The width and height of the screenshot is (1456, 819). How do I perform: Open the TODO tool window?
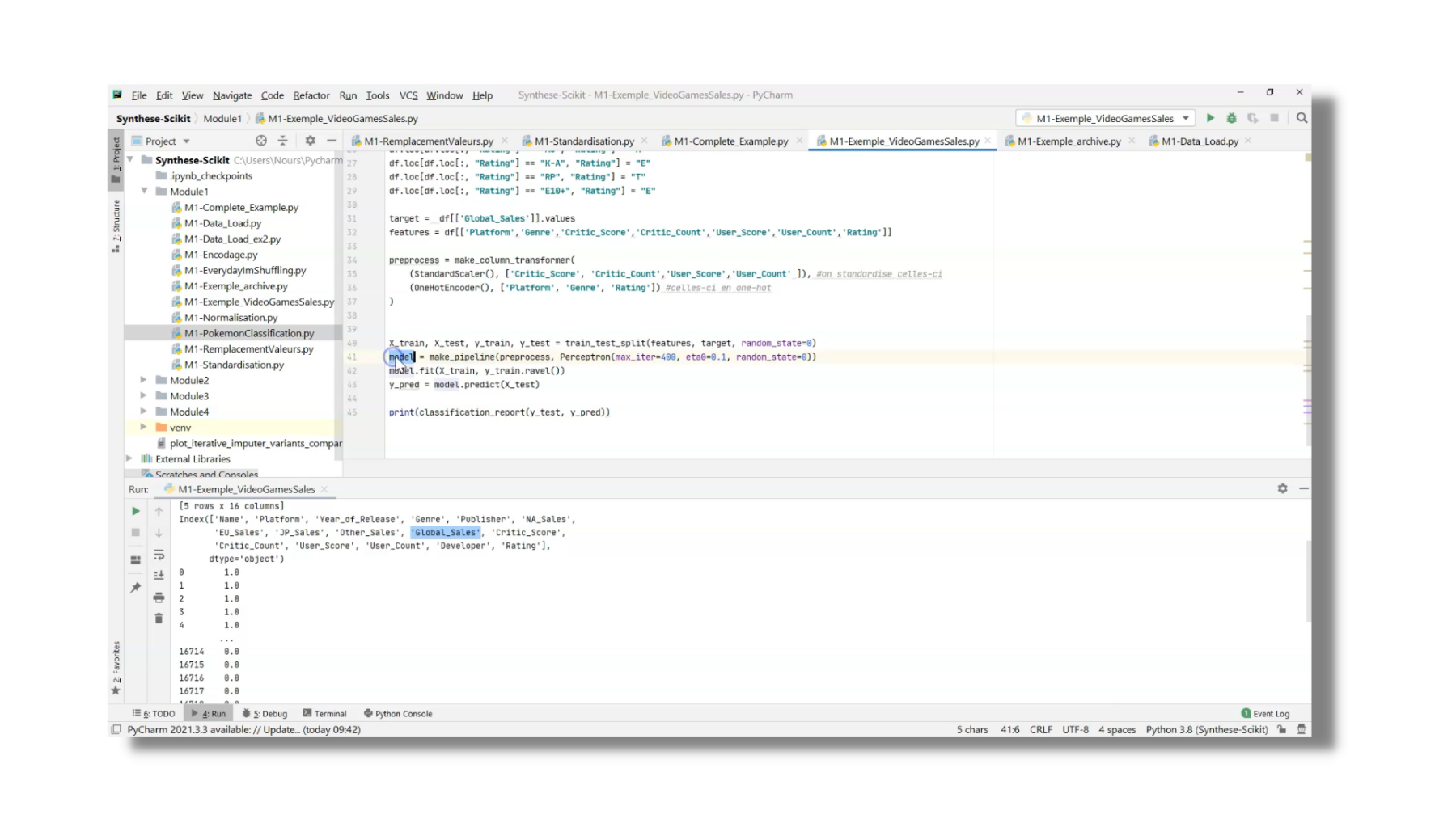(x=154, y=714)
